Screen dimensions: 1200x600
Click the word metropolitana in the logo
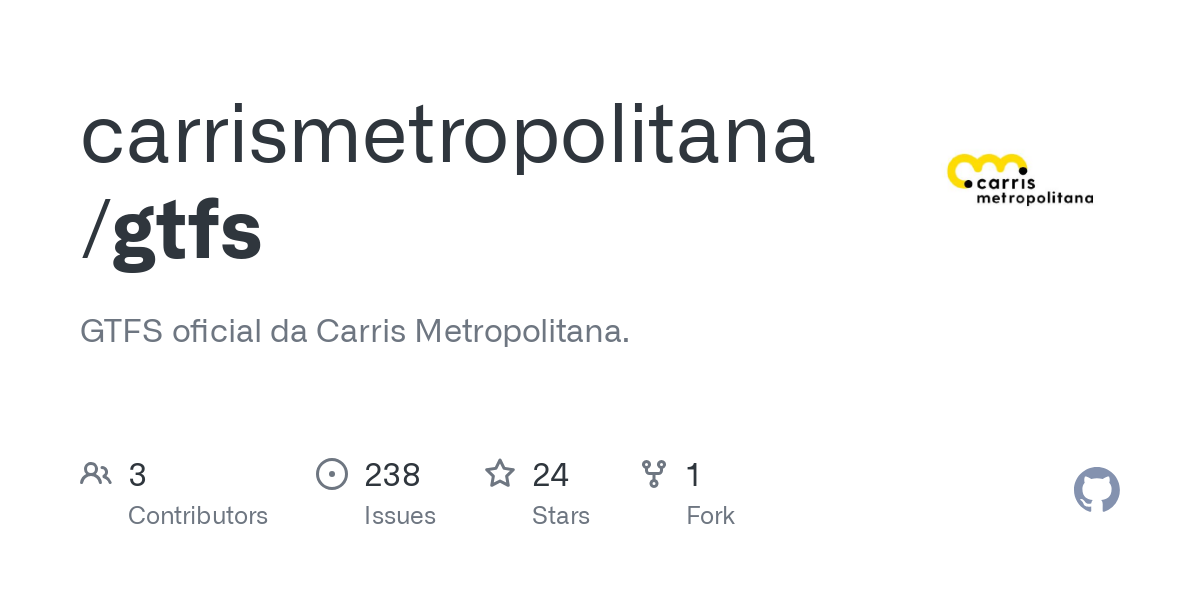pyautogui.click(x=1034, y=198)
